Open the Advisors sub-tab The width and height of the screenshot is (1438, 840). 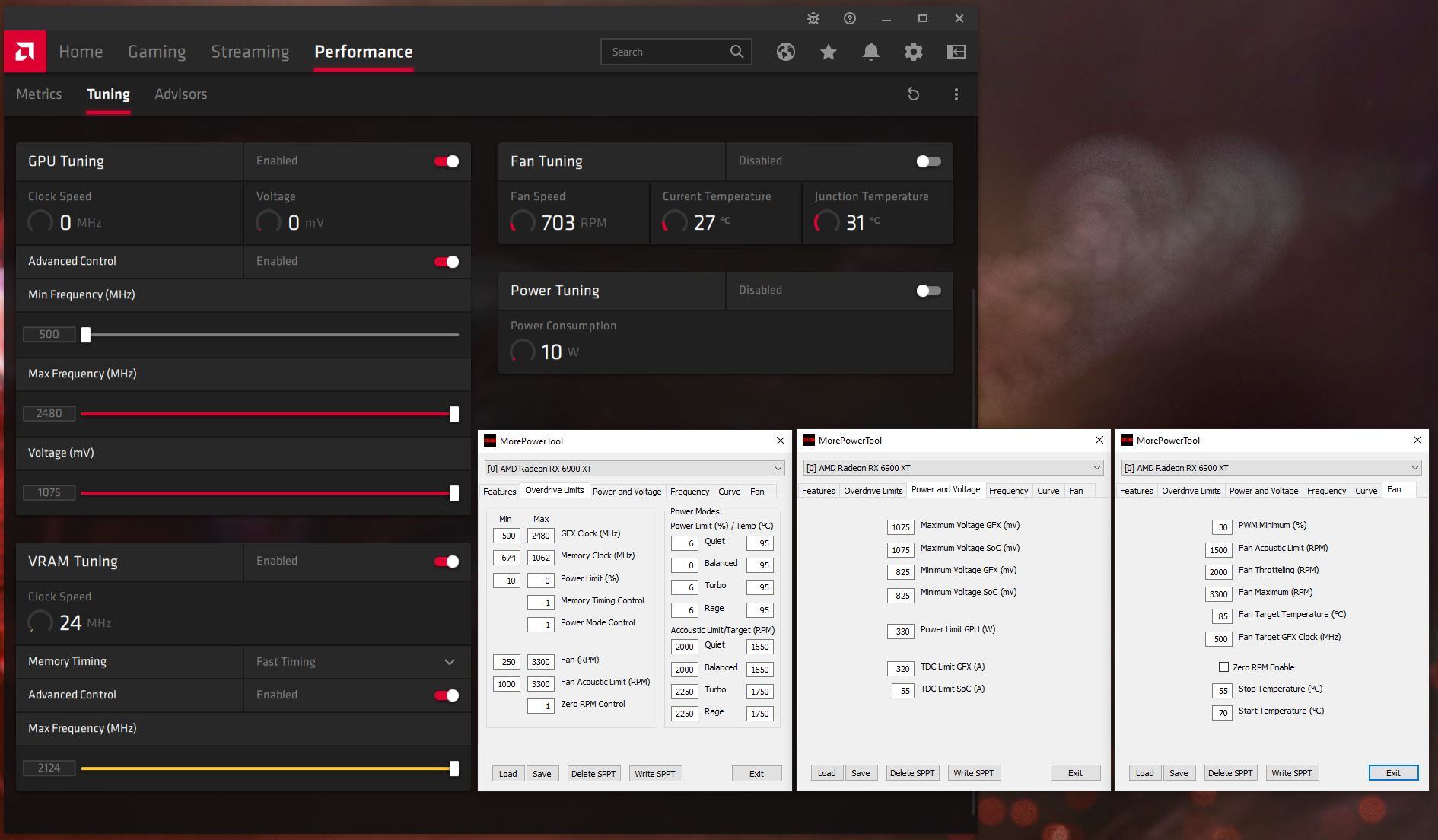[x=181, y=94]
